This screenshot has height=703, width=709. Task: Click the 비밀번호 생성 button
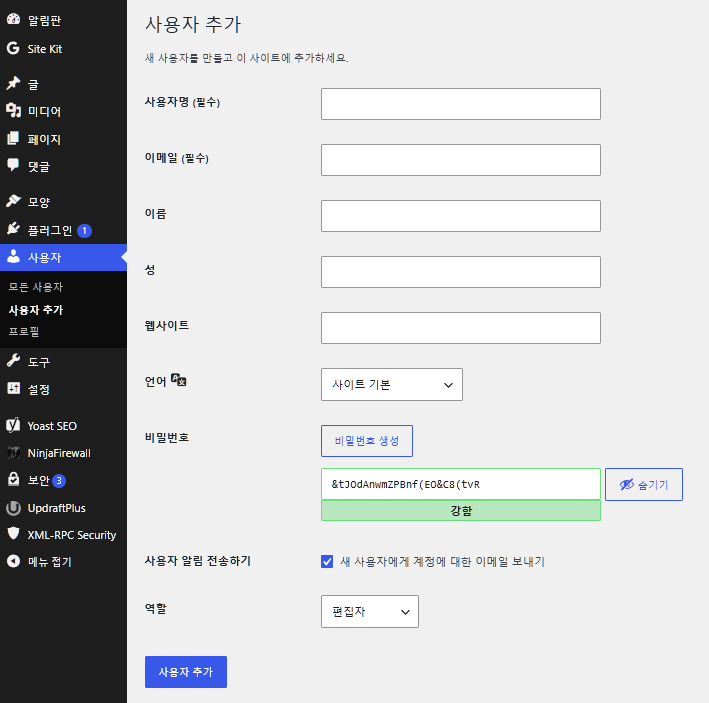pyautogui.click(x=367, y=441)
